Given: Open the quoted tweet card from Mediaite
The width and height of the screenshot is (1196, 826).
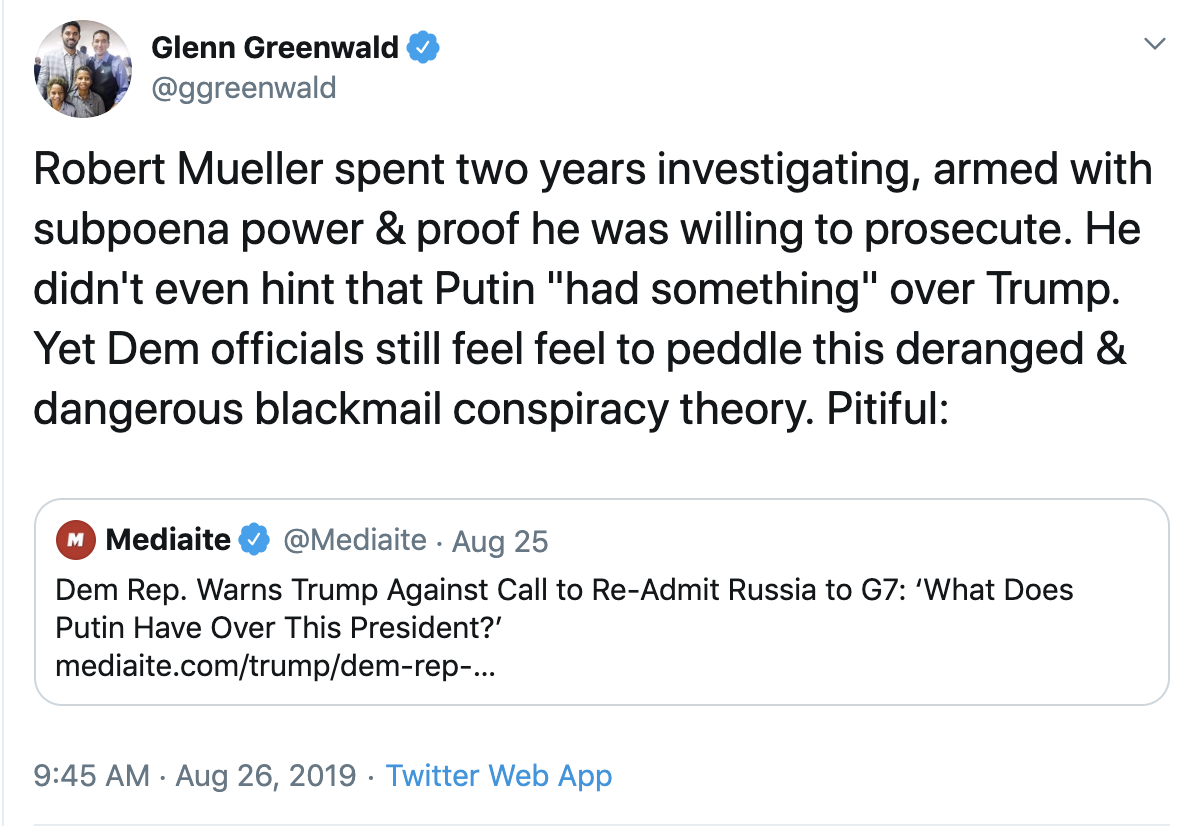Looking at the screenshot, I should click(x=602, y=602).
